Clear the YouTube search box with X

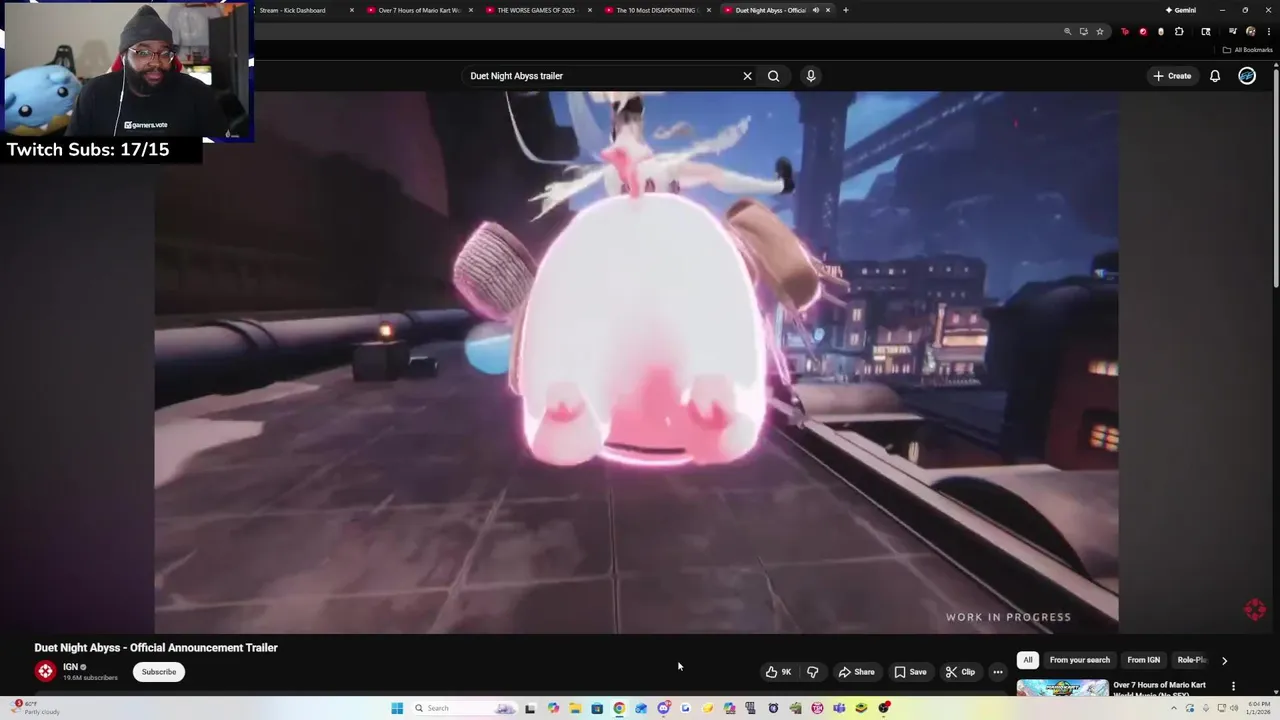coord(747,76)
